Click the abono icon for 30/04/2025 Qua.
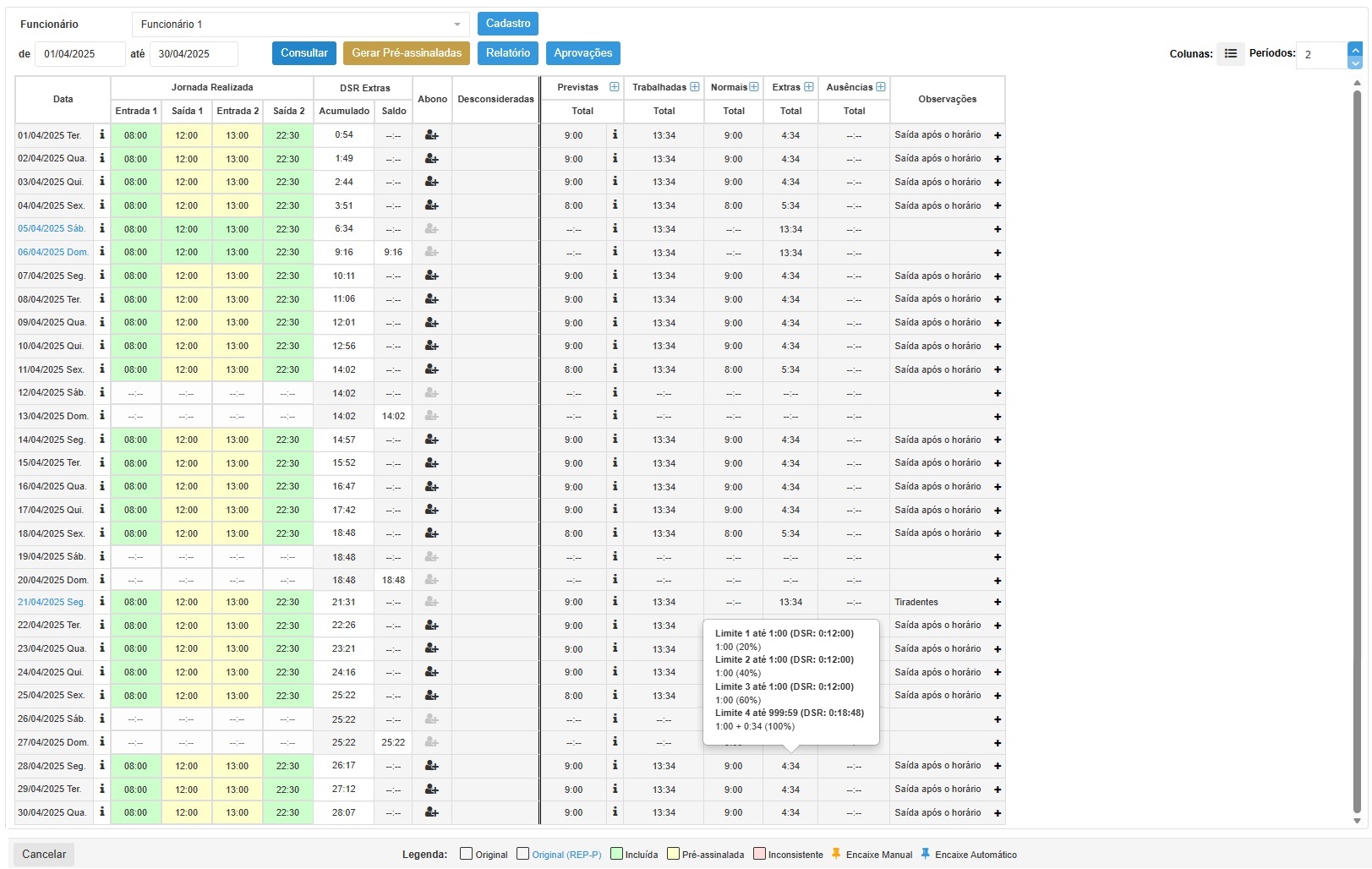The width and height of the screenshot is (1372, 869). coord(431,812)
